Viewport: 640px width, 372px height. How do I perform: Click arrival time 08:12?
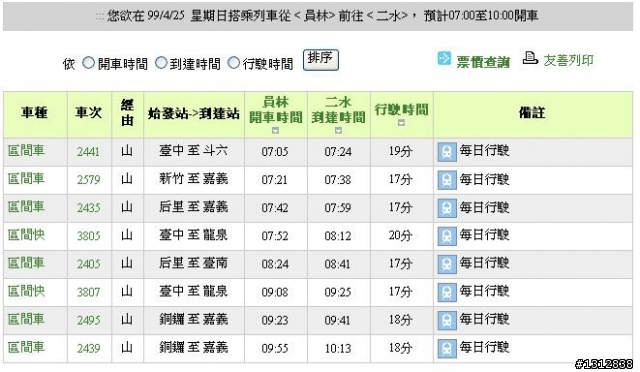338,236
